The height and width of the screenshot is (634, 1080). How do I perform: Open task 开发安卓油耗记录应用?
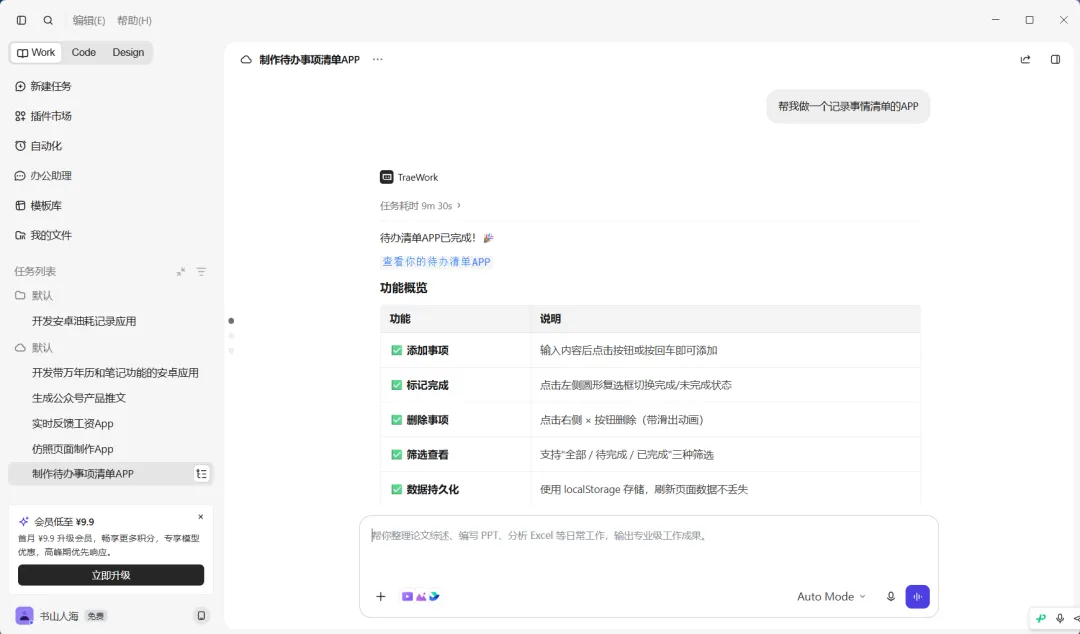[x=84, y=321]
